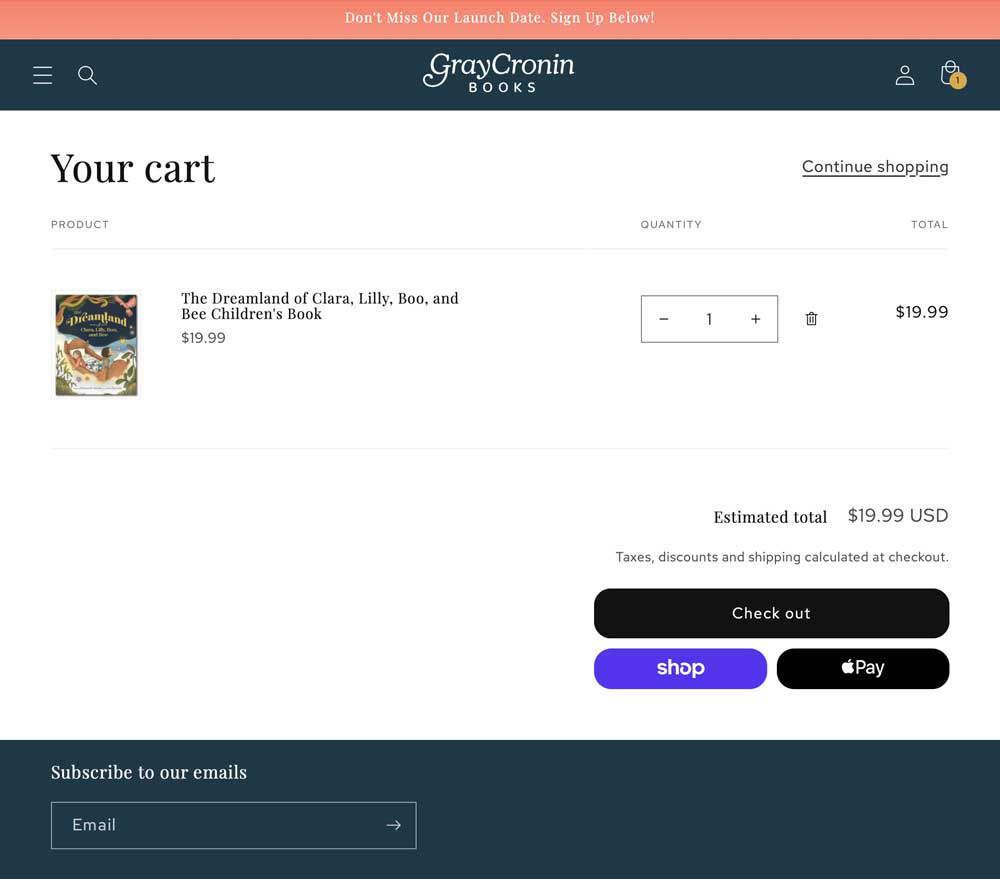Click the launch date announcement banner
The height and width of the screenshot is (879, 1000).
pos(500,18)
